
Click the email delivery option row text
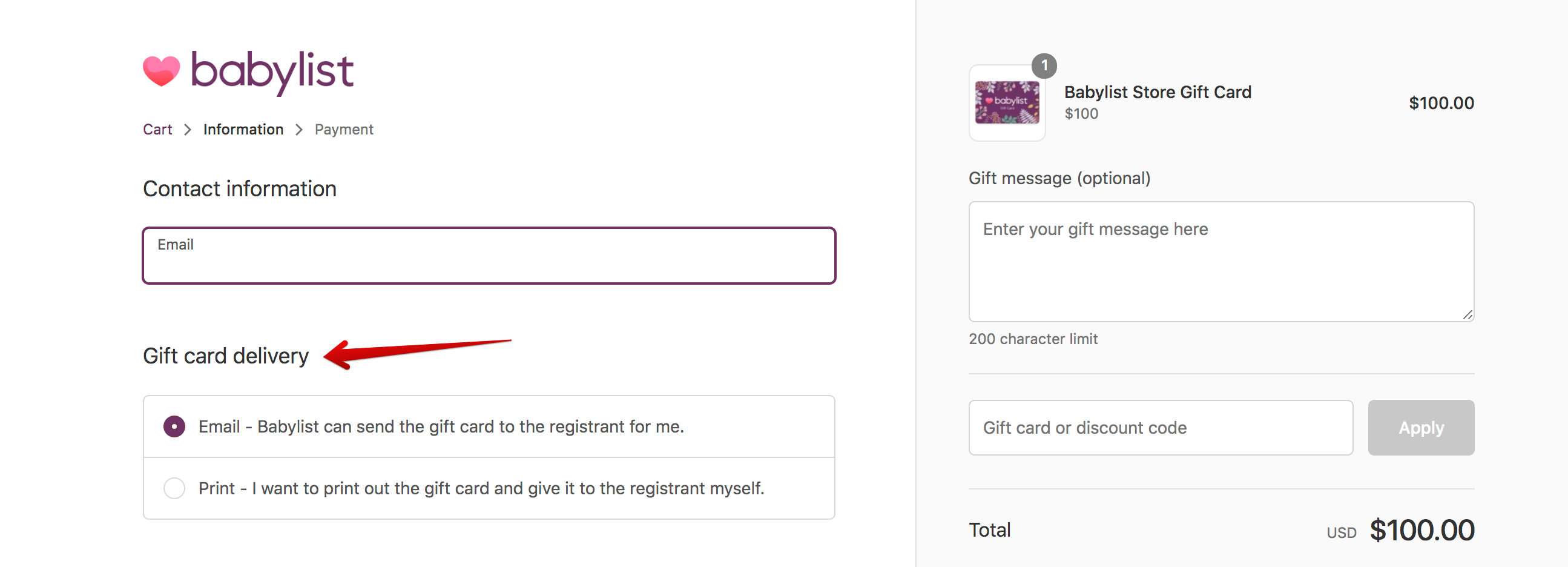441,426
